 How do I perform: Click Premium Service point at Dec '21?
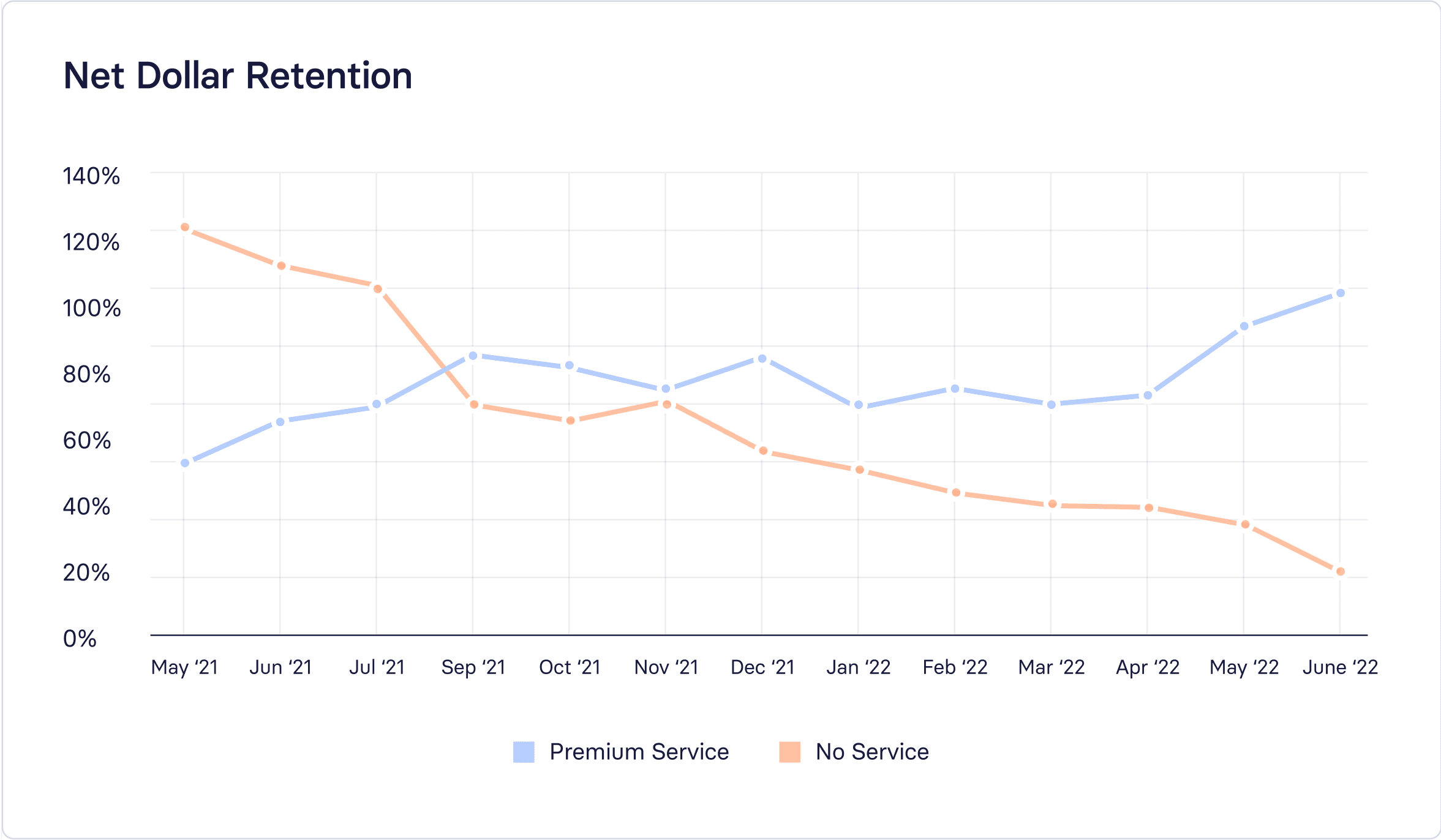[x=762, y=359]
